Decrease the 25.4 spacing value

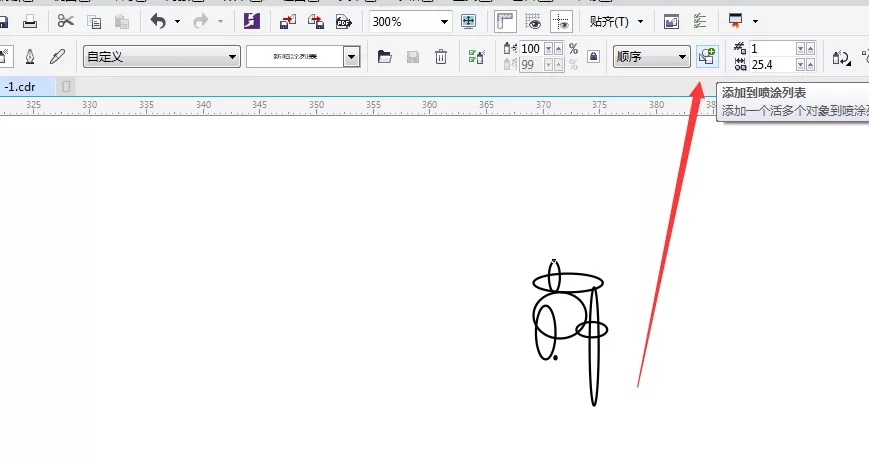800,65
